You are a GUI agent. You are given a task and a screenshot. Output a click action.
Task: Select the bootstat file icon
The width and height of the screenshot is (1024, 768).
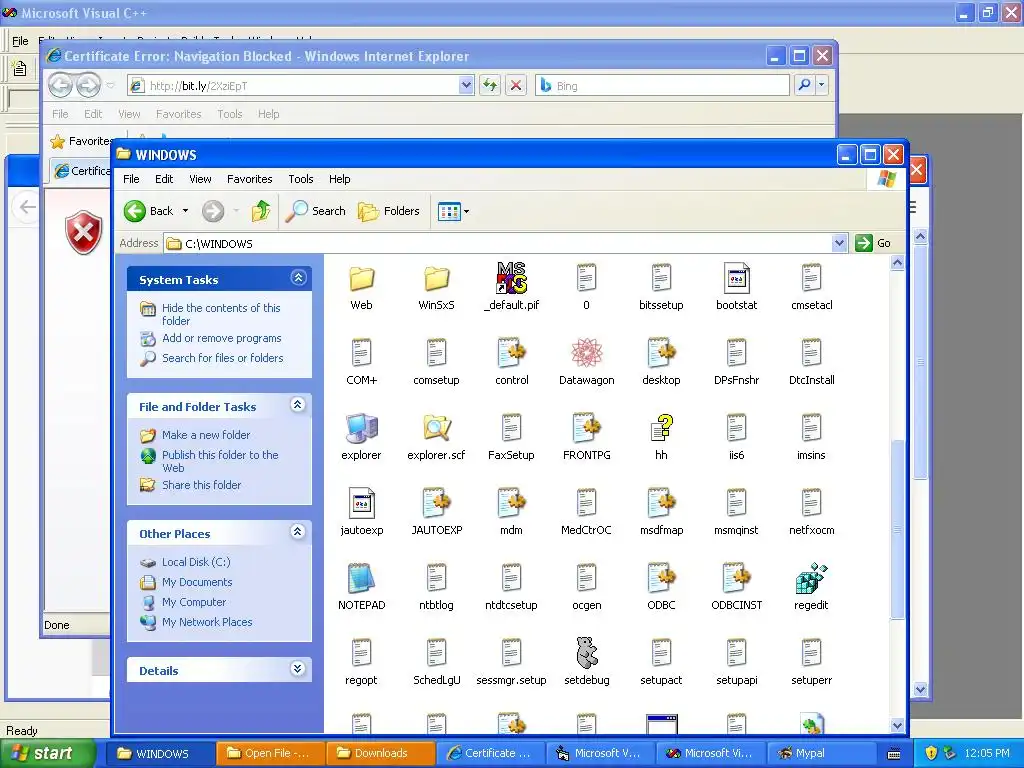tap(736, 278)
